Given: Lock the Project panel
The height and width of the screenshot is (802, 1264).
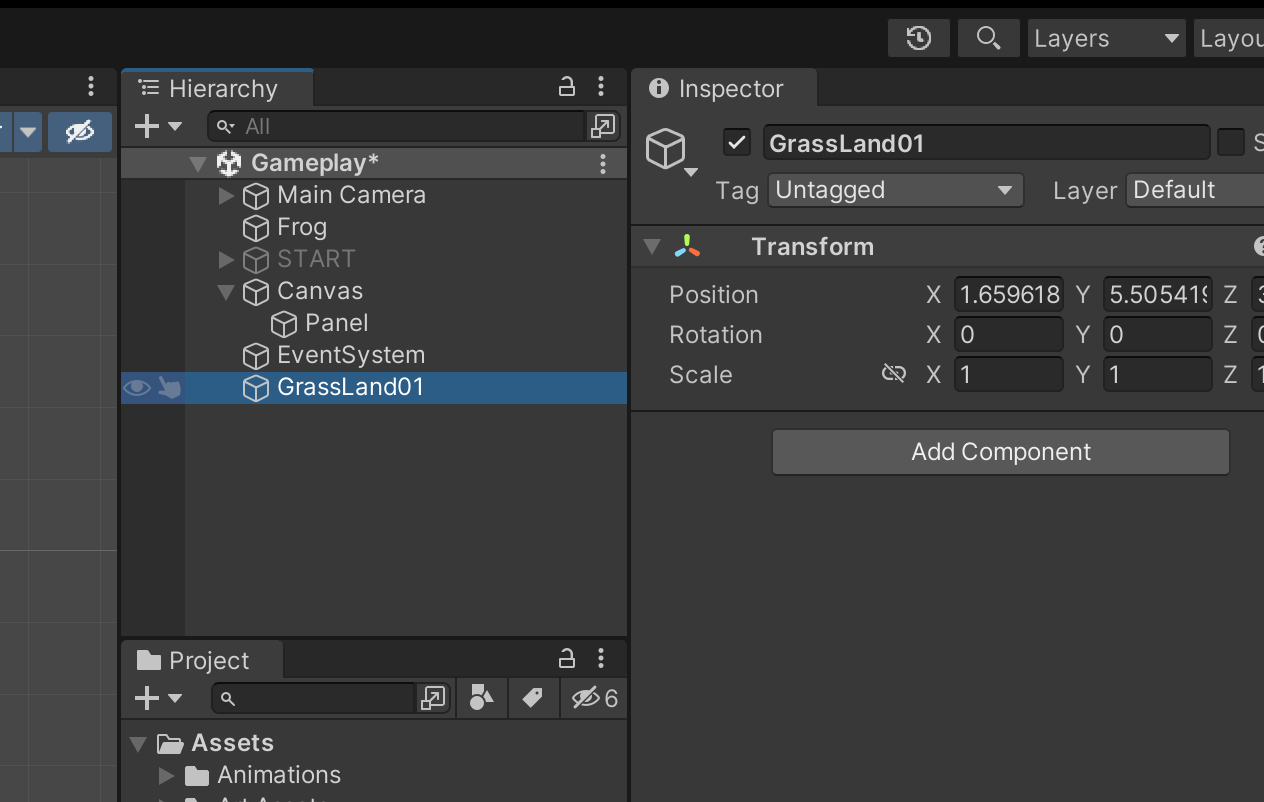Looking at the screenshot, I should tap(566, 659).
